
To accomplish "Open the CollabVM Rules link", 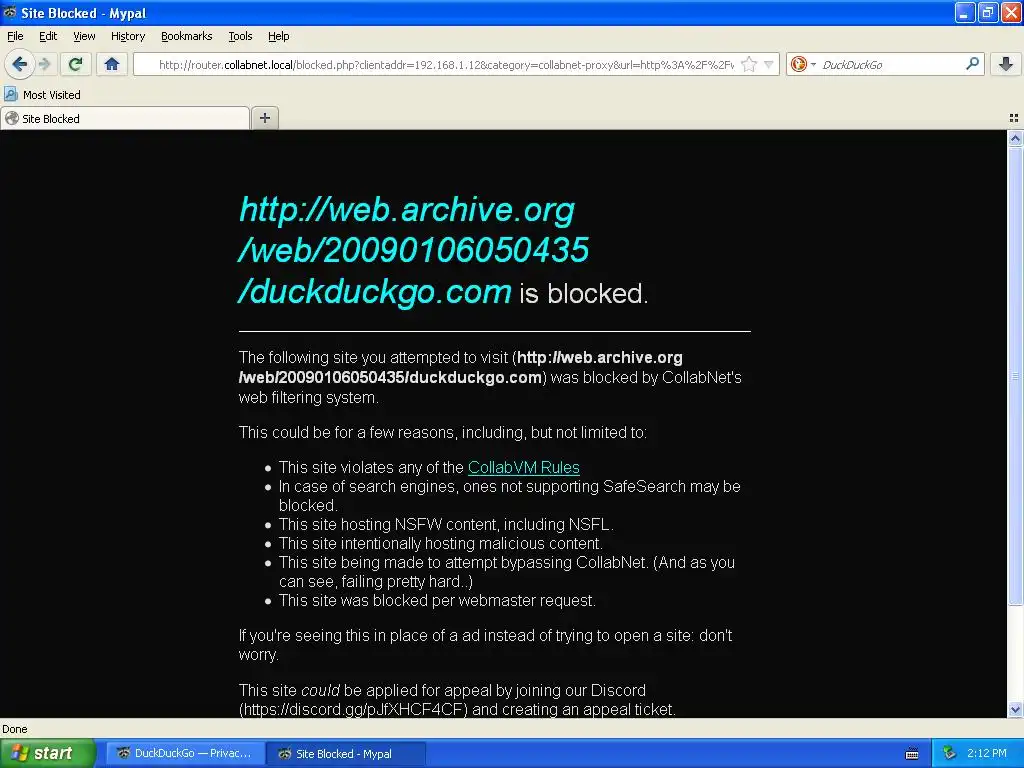I will click(524, 467).
